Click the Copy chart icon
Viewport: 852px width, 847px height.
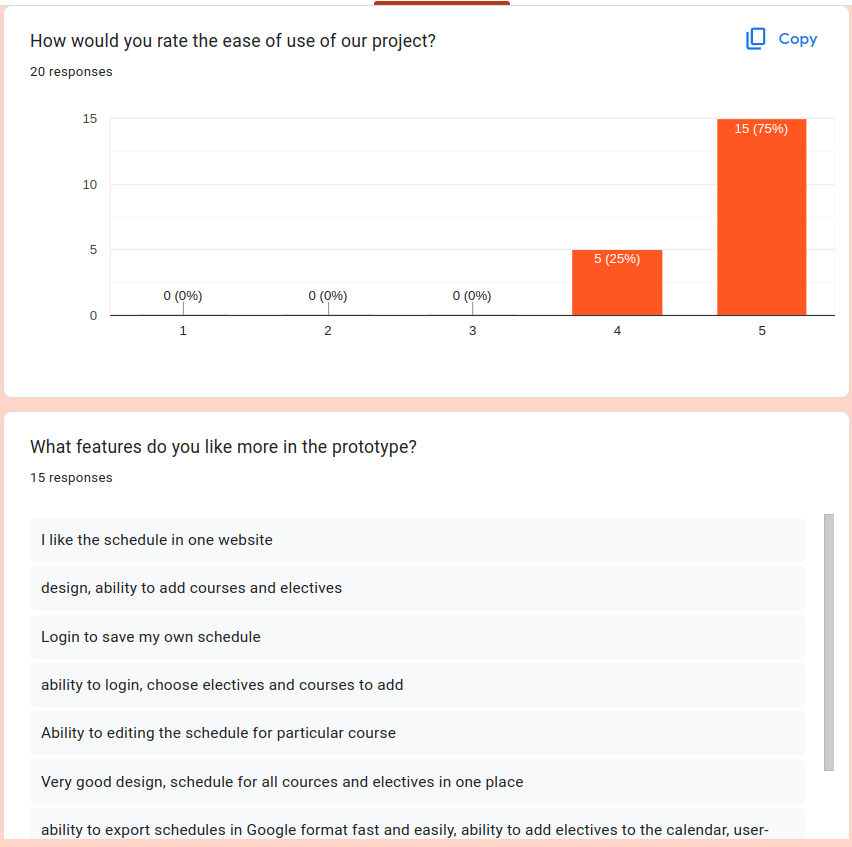(756, 39)
